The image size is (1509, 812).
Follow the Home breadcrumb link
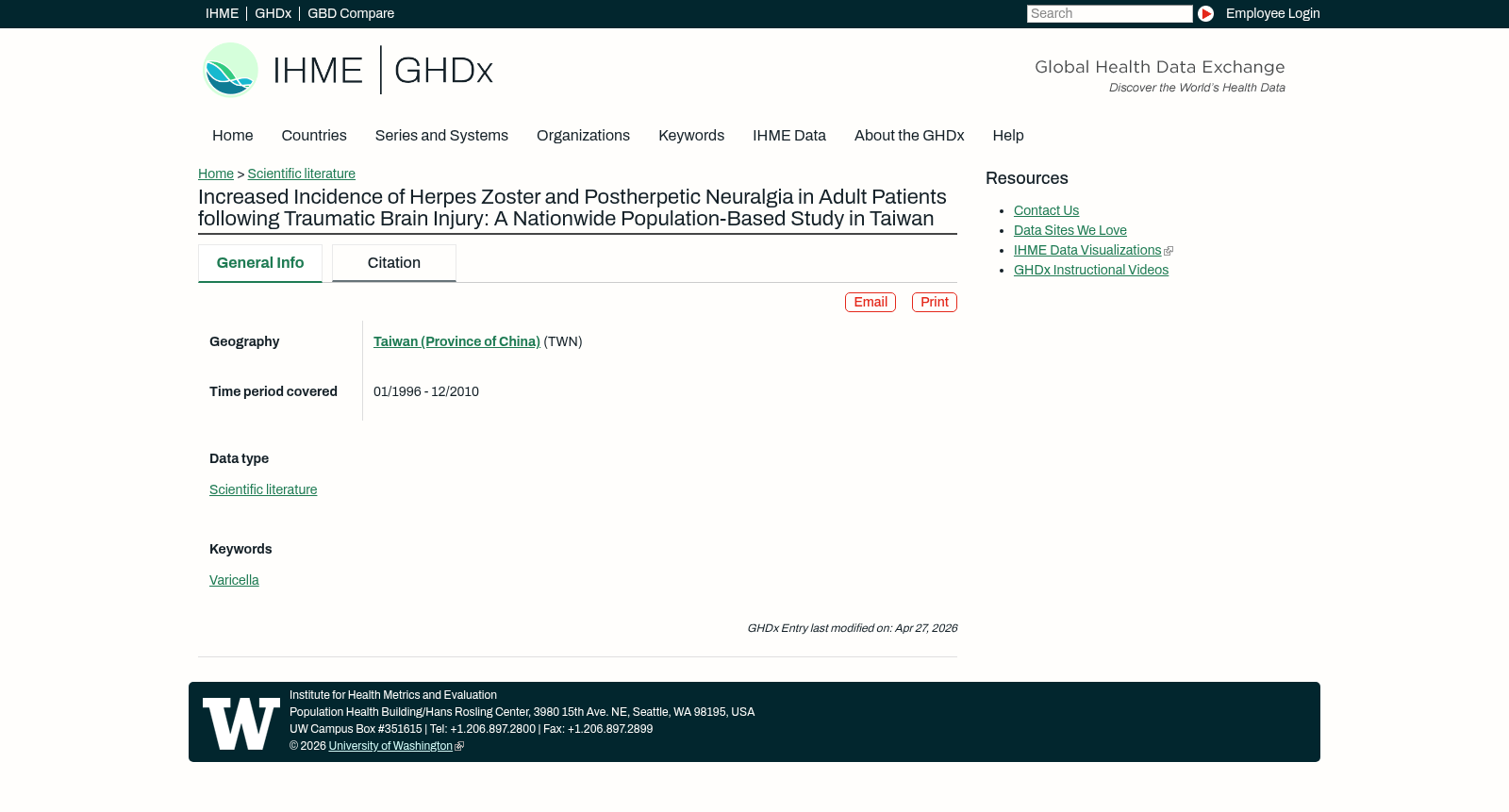(216, 174)
